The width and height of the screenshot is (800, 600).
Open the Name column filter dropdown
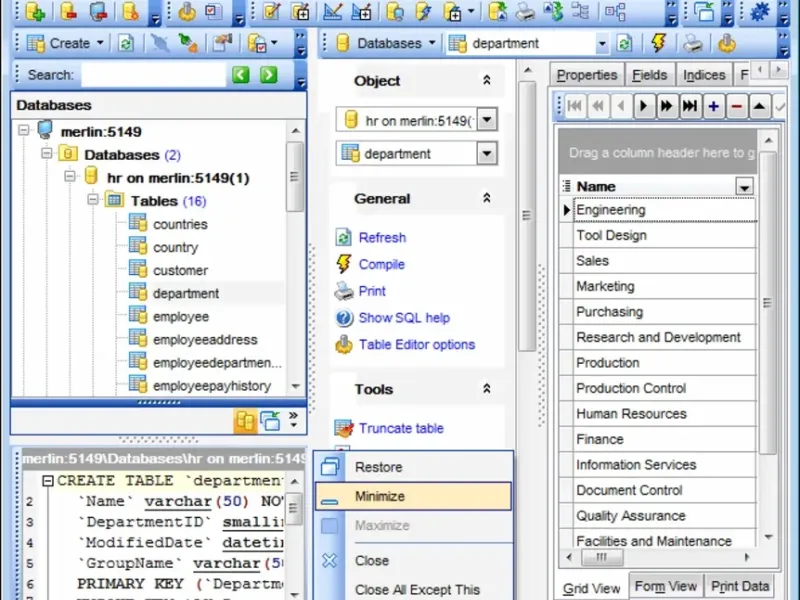[x=744, y=186]
